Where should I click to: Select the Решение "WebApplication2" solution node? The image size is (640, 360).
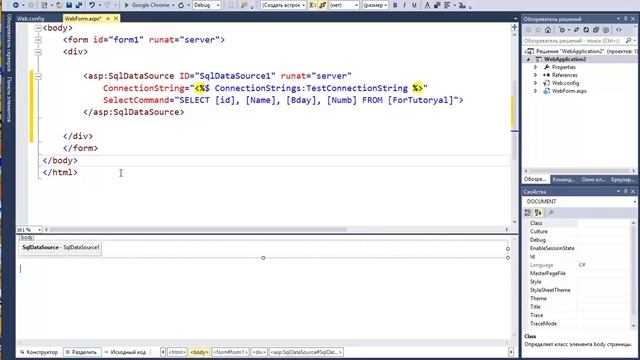point(582,51)
